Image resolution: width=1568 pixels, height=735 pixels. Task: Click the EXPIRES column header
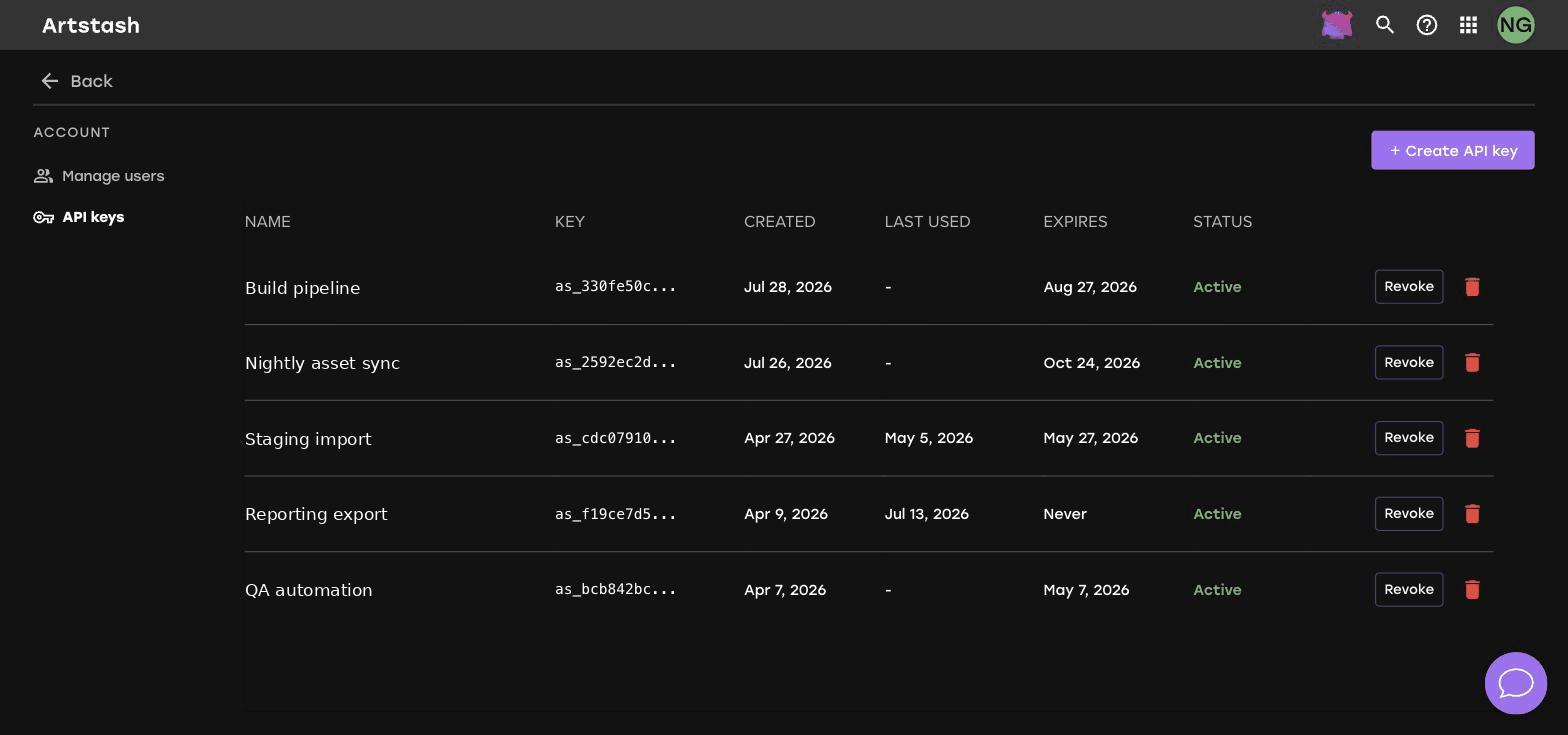(x=1075, y=222)
